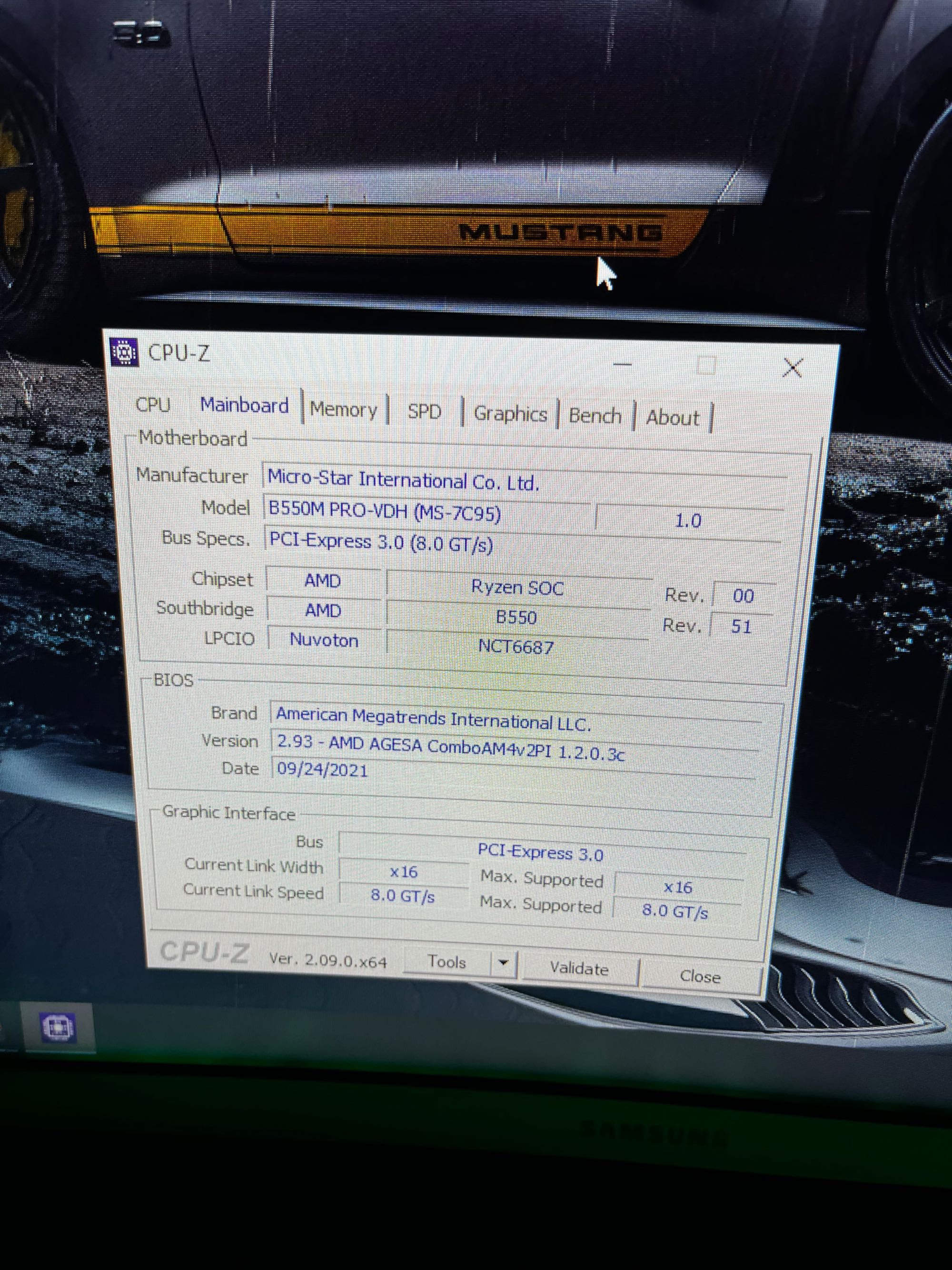Close CPU-Z with the X button
The width and height of the screenshot is (952, 1270).
(793, 368)
